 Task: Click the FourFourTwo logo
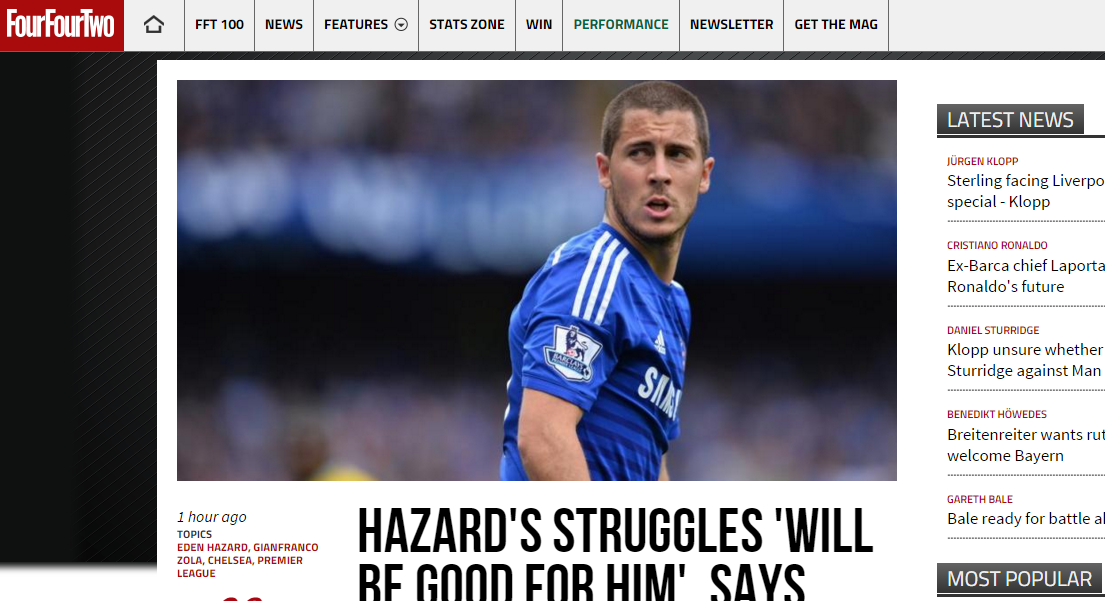click(x=61, y=25)
